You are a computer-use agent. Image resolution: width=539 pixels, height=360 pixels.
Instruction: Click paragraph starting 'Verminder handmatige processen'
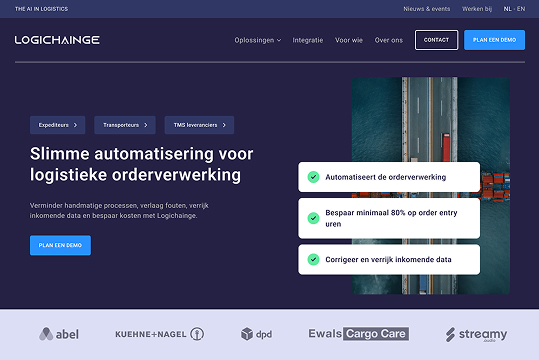(x=119, y=210)
